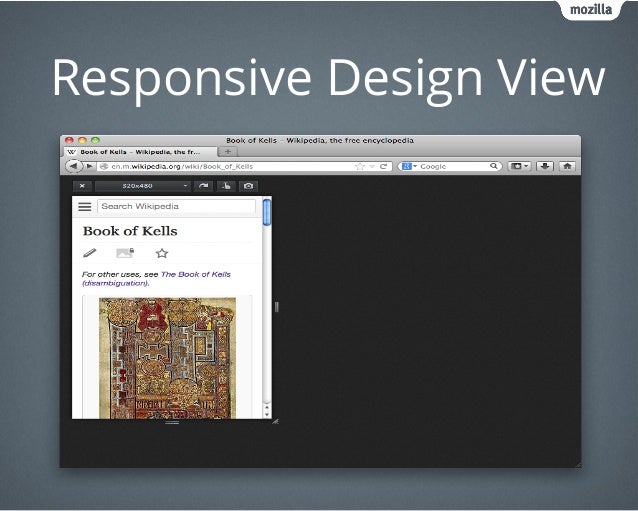Toggle the watch star icon
The image size is (638, 511).
(x=162, y=253)
